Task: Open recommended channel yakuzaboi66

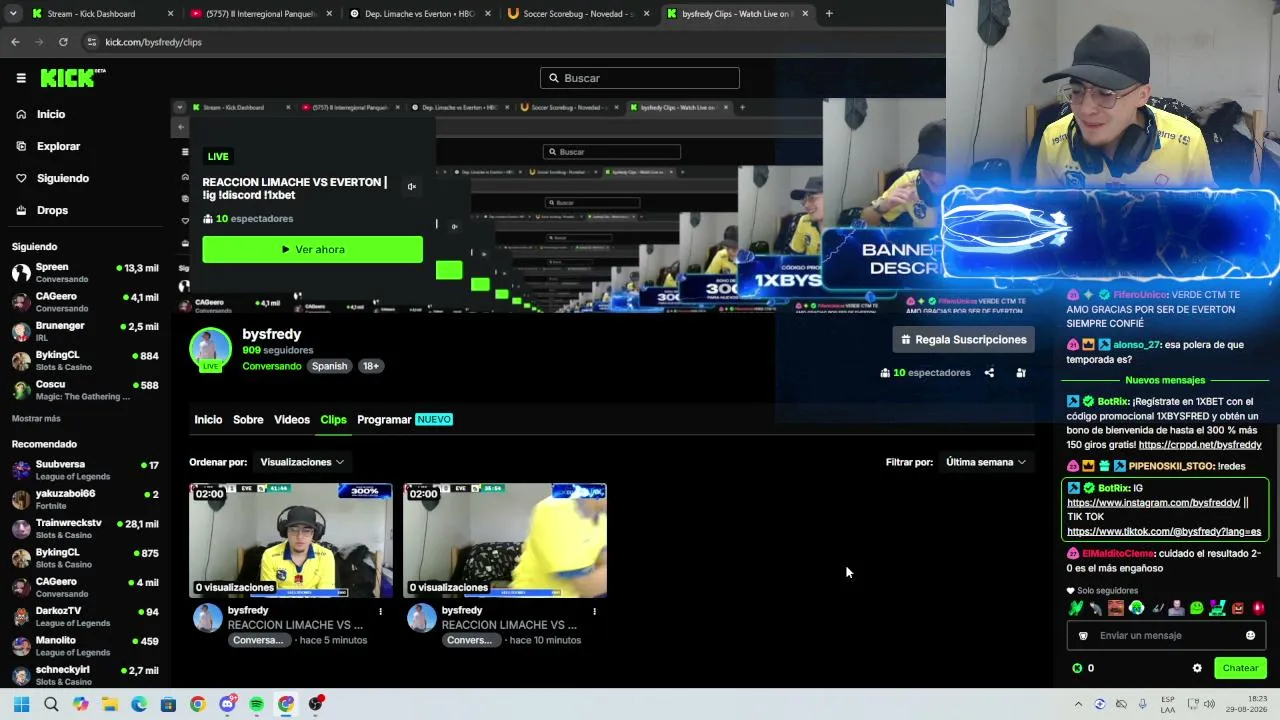Action: pyautogui.click(x=85, y=499)
